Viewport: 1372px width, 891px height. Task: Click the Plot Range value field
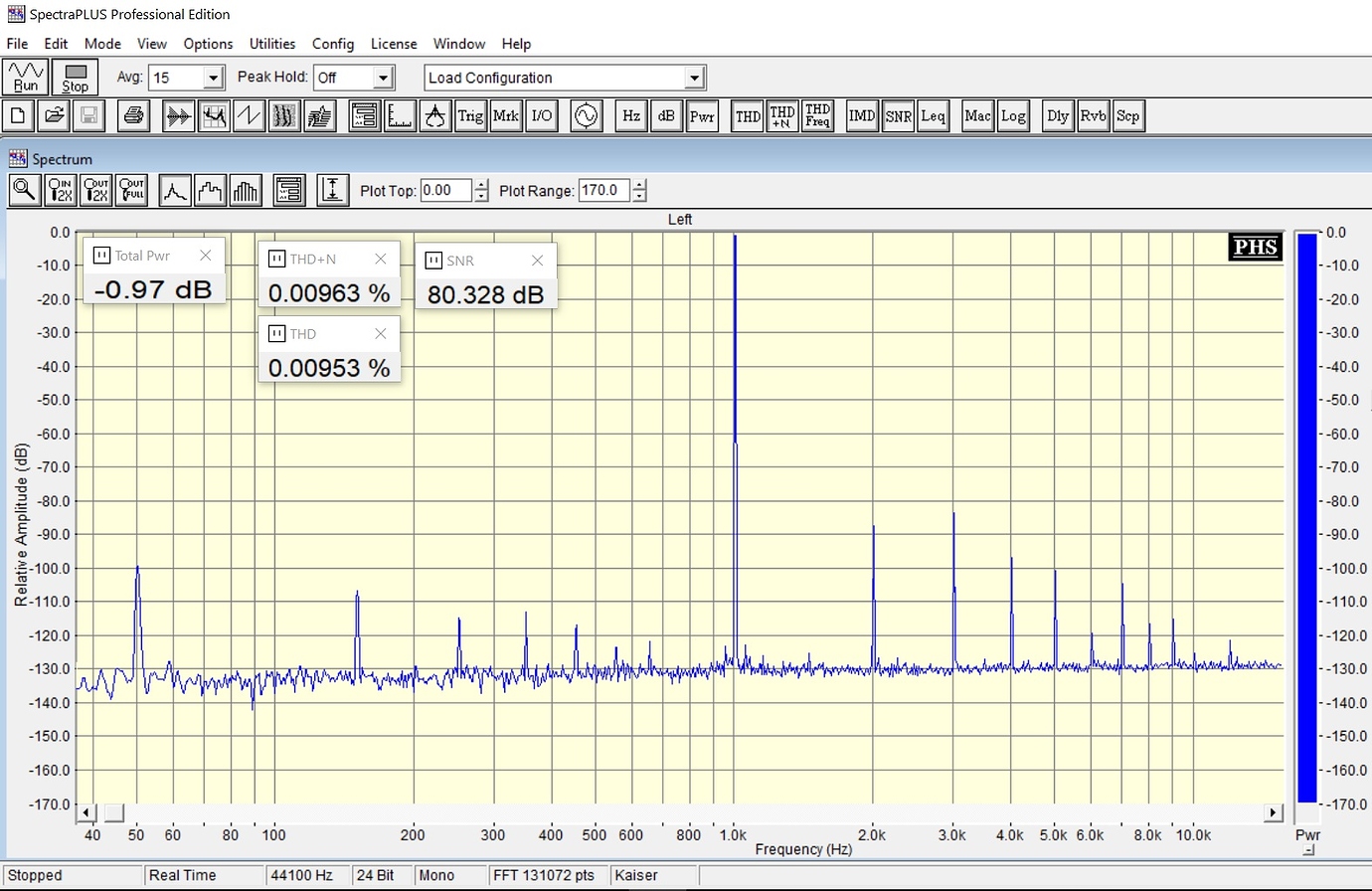coord(602,190)
